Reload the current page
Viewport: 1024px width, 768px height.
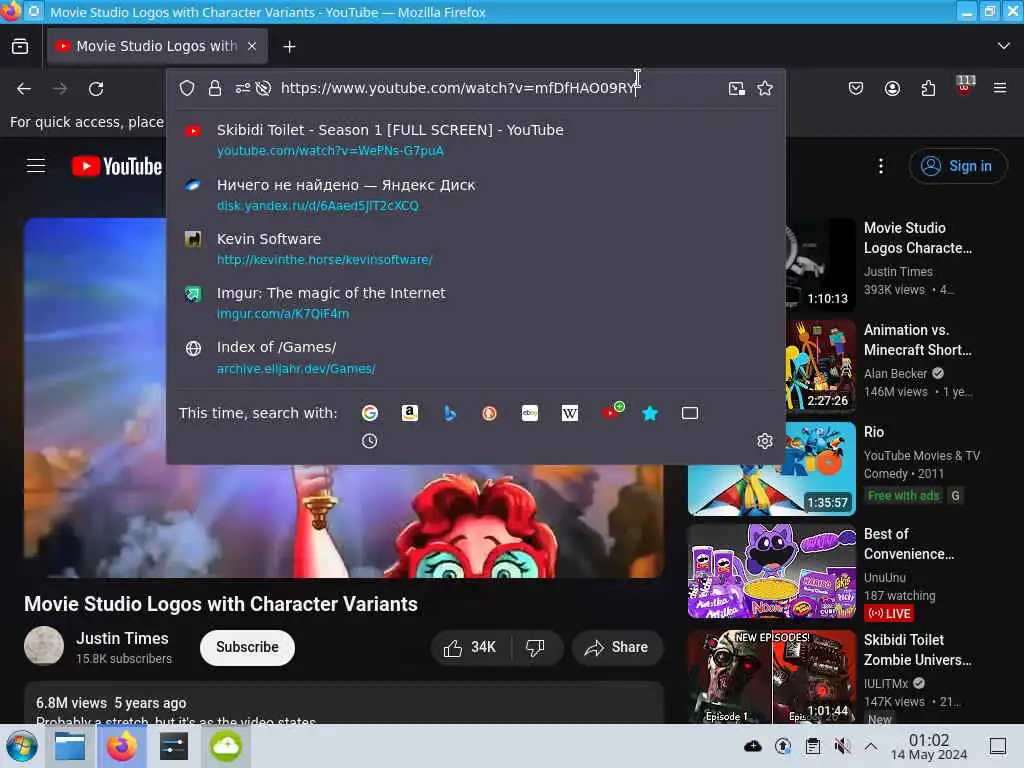pos(96,88)
